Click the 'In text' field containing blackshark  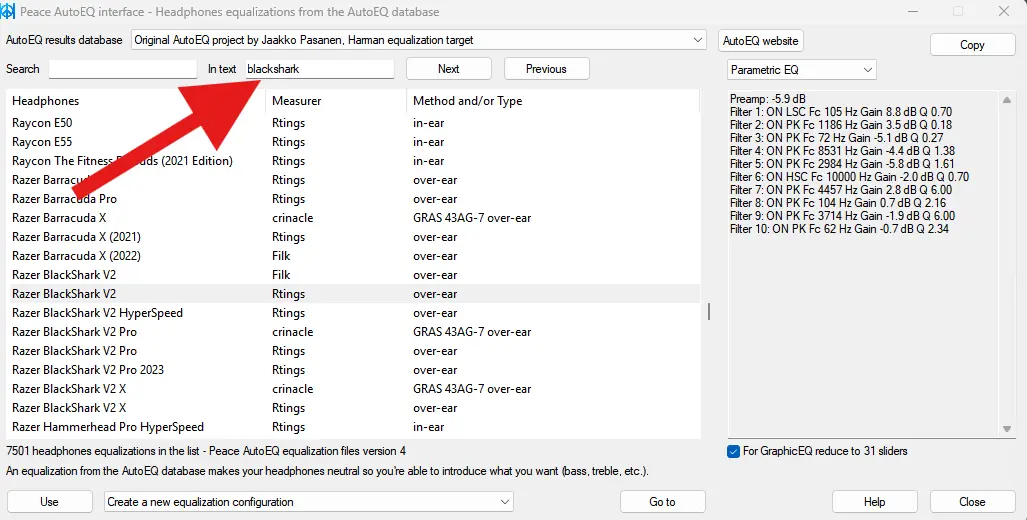pos(320,69)
